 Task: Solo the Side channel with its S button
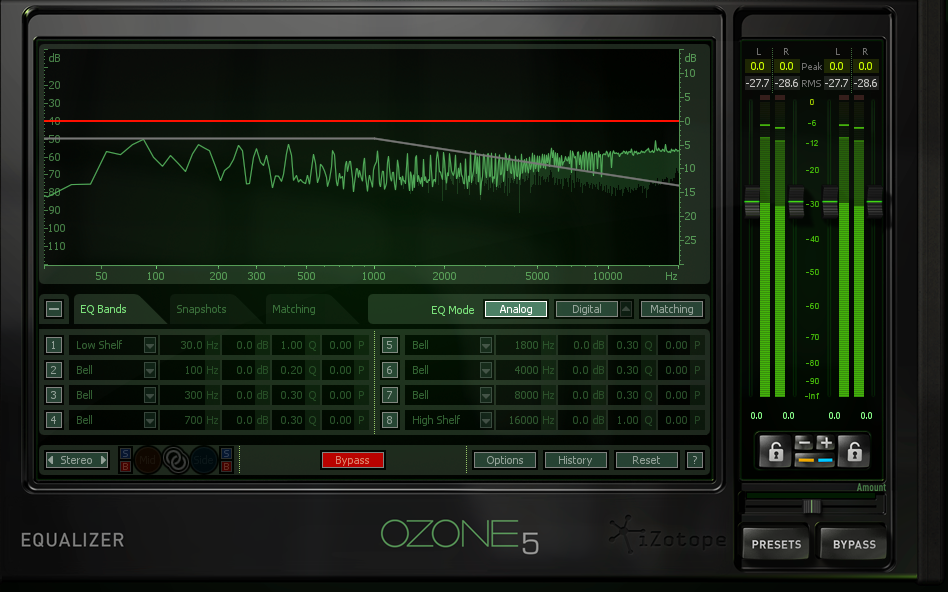226,454
